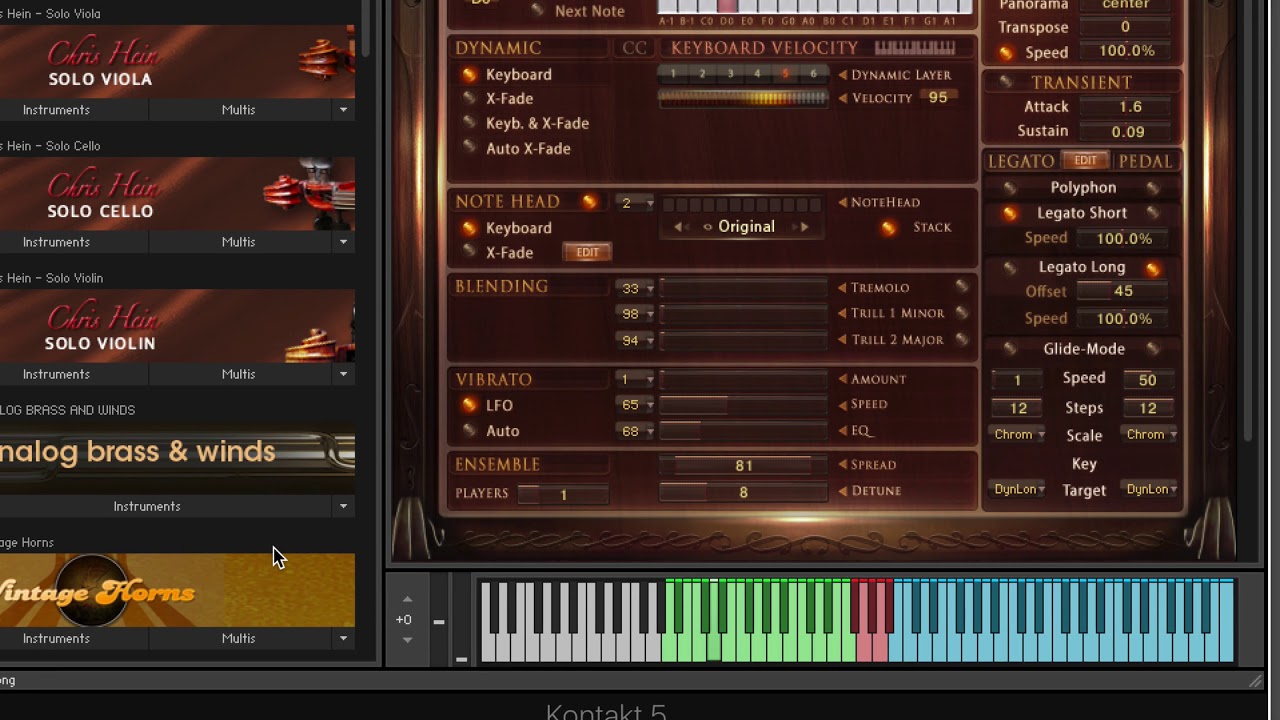Open the vibrato Speed dropdown showing 65
Viewport: 1280px width, 720px height.
coord(635,405)
